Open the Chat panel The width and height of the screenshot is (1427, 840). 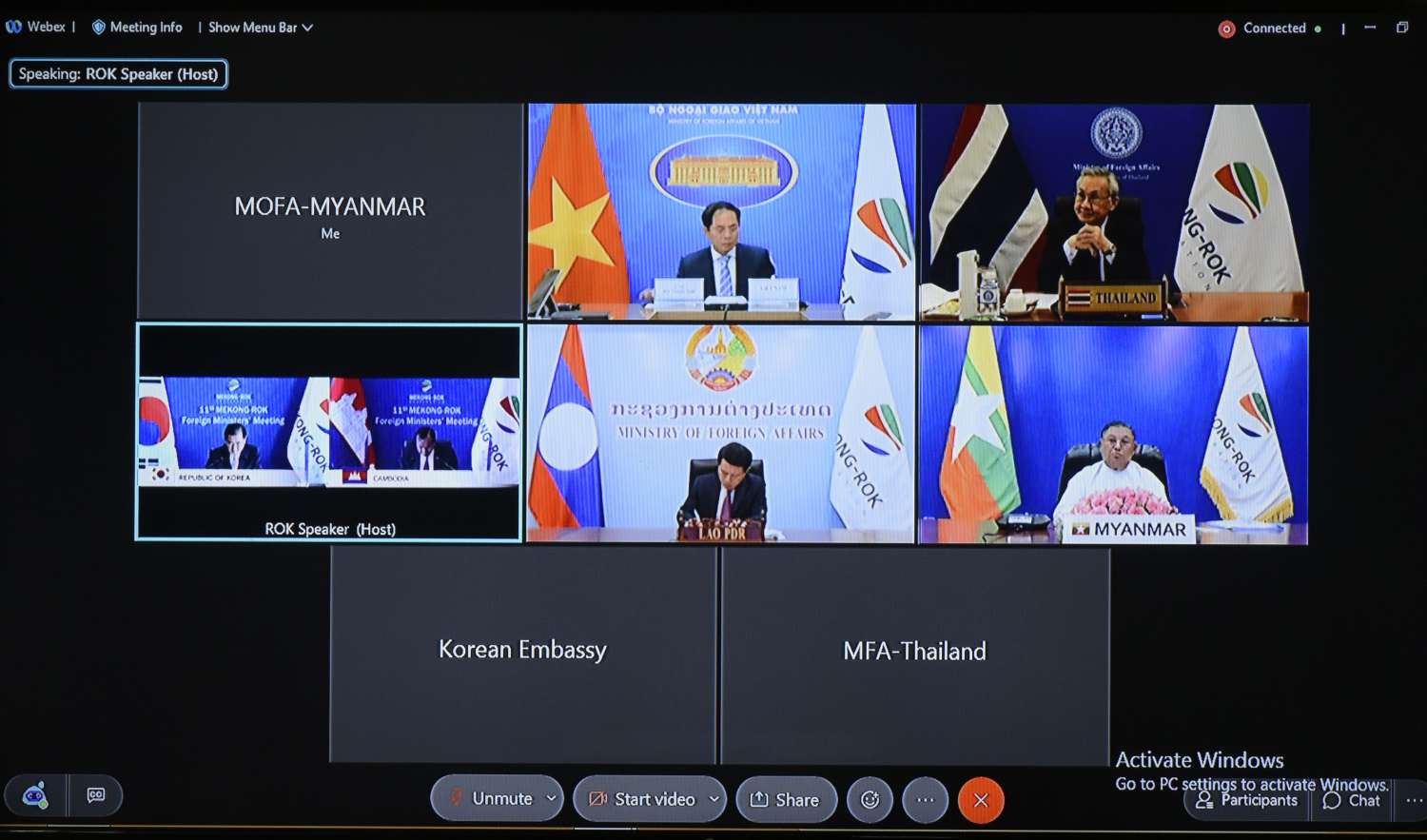coord(1352,801)
